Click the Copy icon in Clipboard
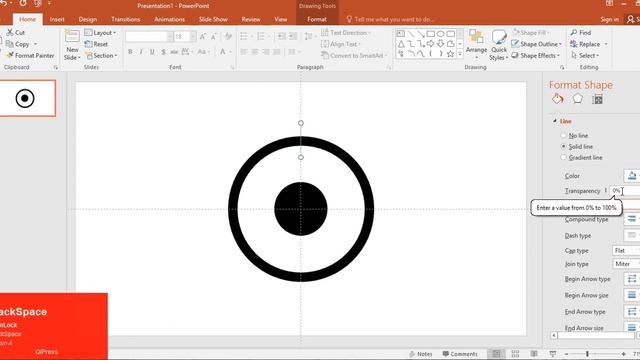 pos(10,44)
